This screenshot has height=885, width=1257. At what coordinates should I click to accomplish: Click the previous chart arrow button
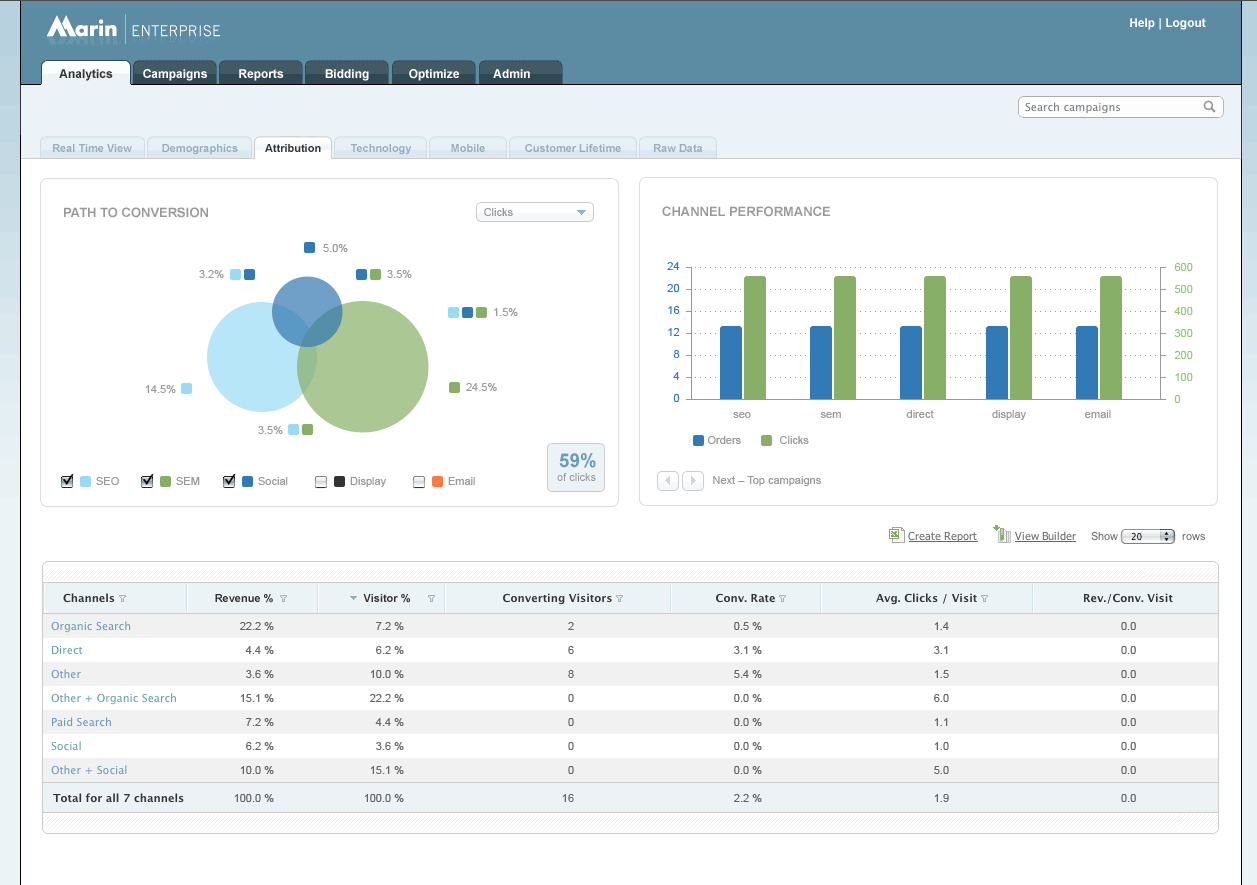668,481
